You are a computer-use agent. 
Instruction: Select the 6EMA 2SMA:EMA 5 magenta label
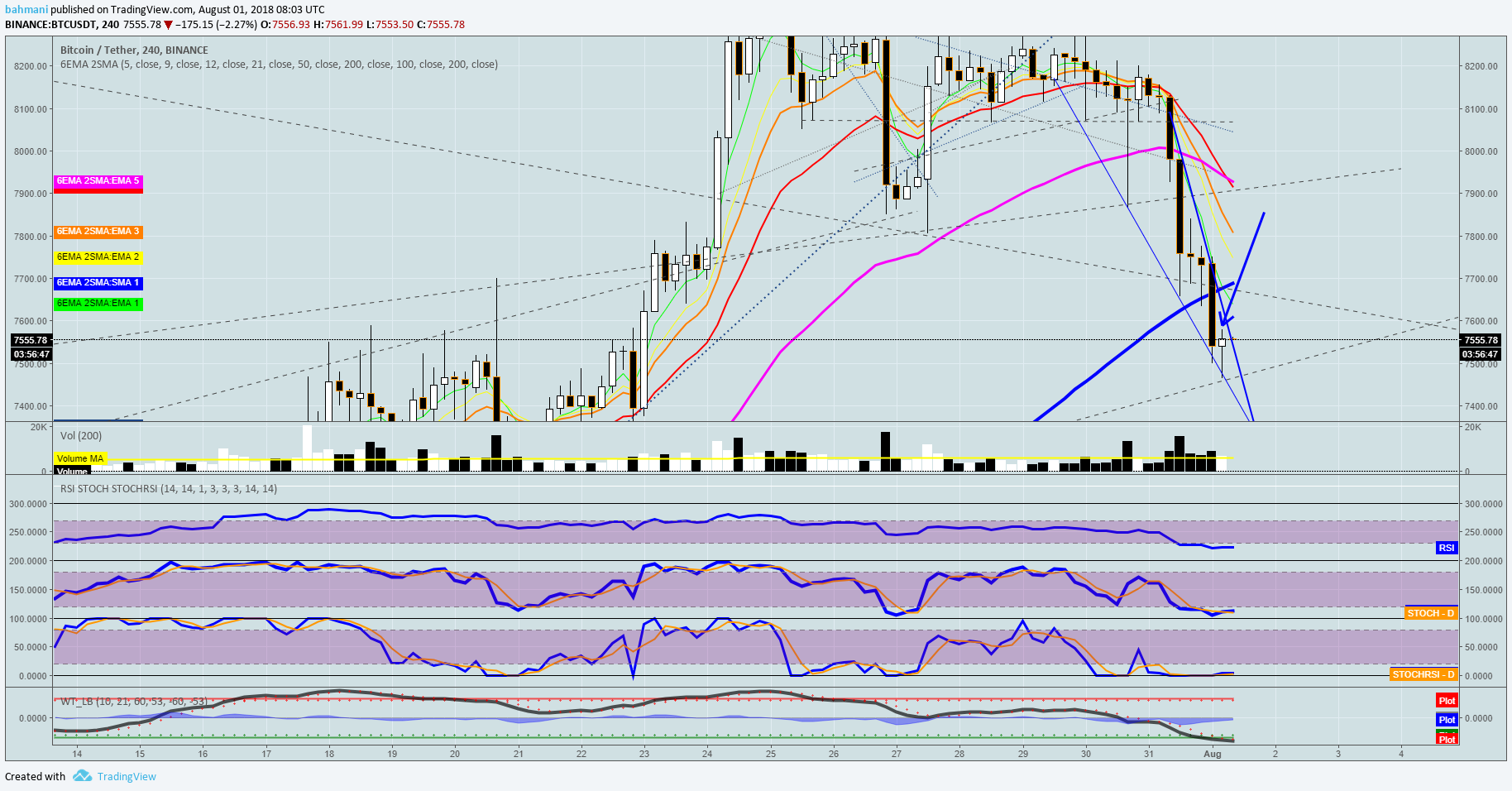tap(98, 180)
